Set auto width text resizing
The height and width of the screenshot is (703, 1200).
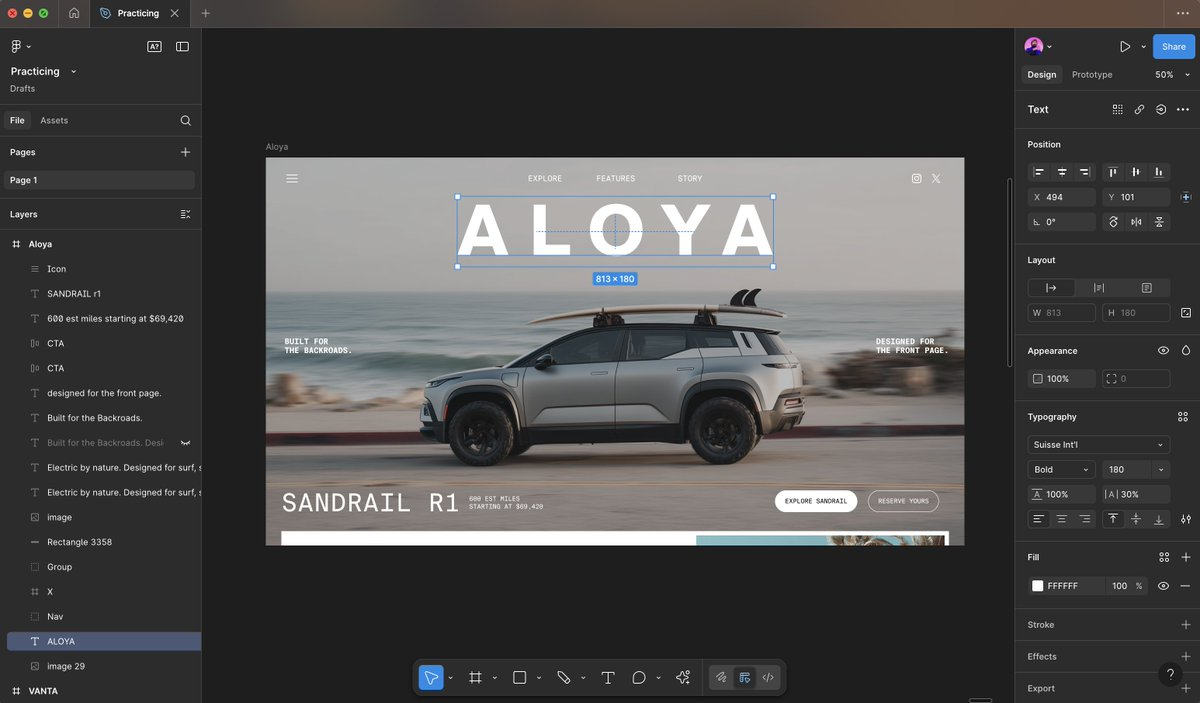1051,287
